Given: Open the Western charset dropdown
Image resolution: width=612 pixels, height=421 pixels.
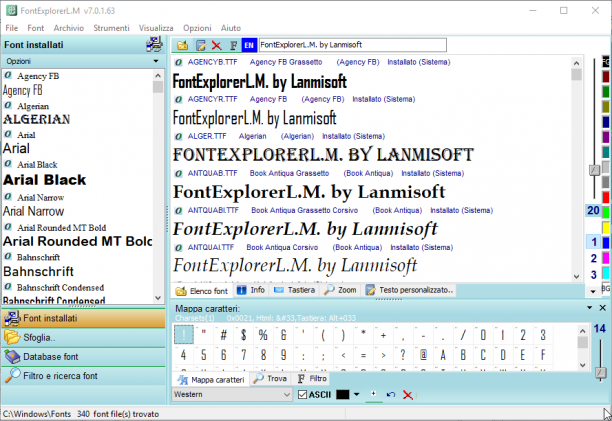Looking at the screenshot, I should 232,394.
